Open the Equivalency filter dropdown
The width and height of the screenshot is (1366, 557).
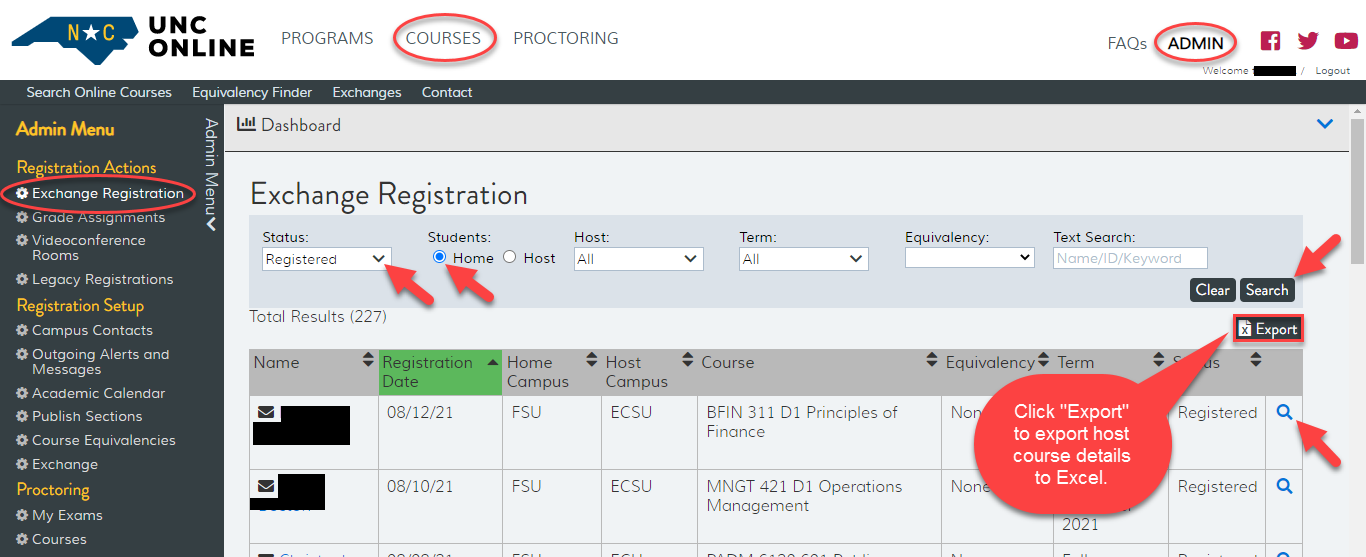[x=969, y=258]
